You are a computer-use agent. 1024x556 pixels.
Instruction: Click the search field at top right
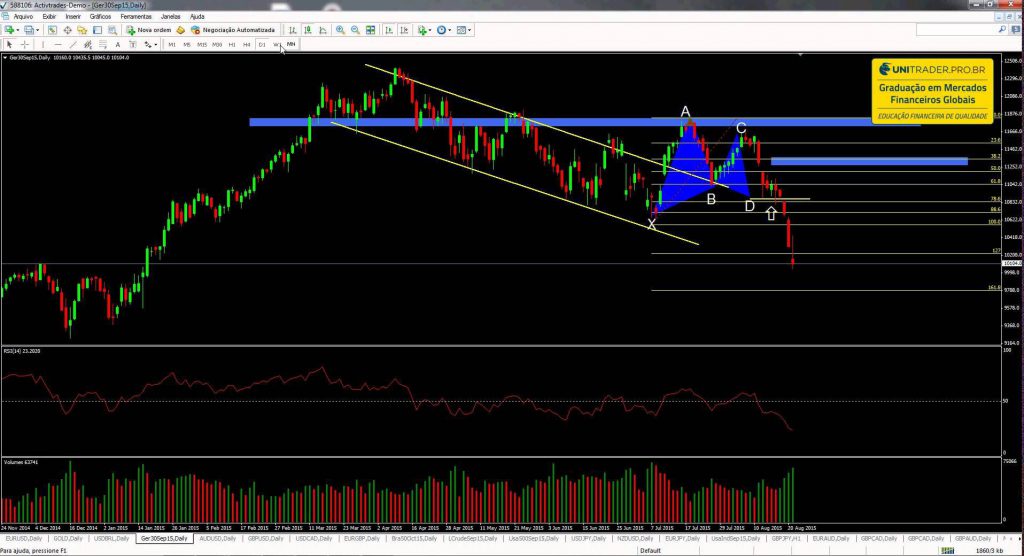(x=961, y=30)
